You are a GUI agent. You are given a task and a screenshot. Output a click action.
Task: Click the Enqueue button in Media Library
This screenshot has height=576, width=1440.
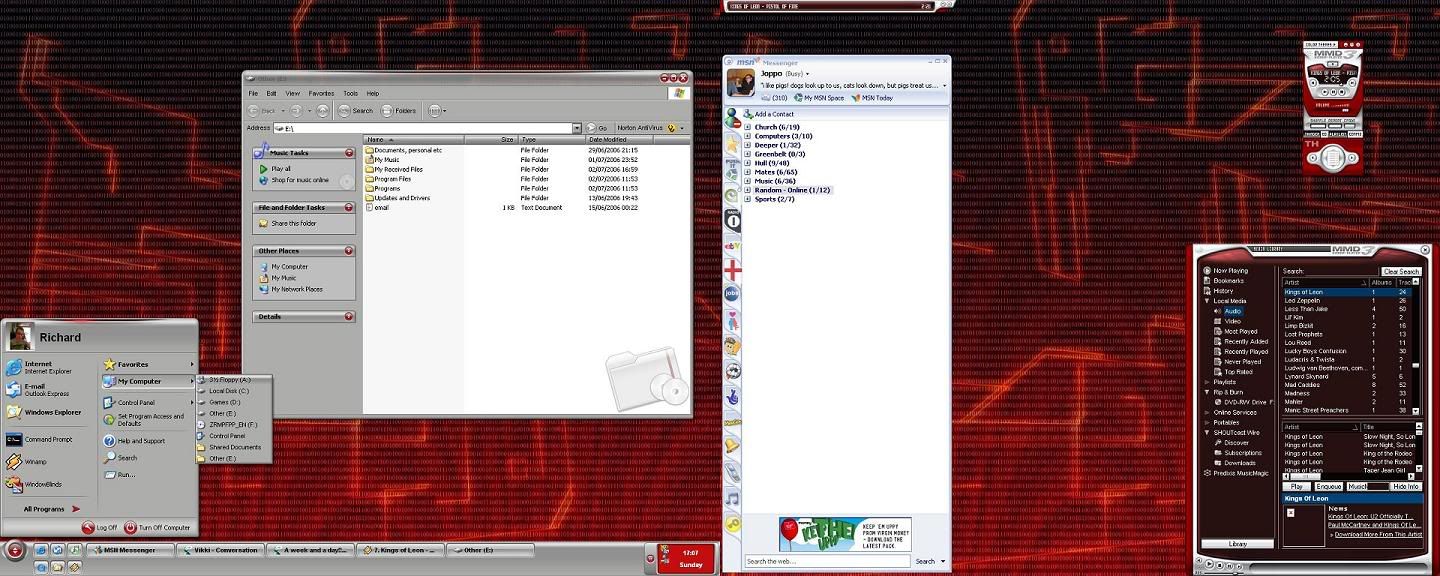[1328, 486]
